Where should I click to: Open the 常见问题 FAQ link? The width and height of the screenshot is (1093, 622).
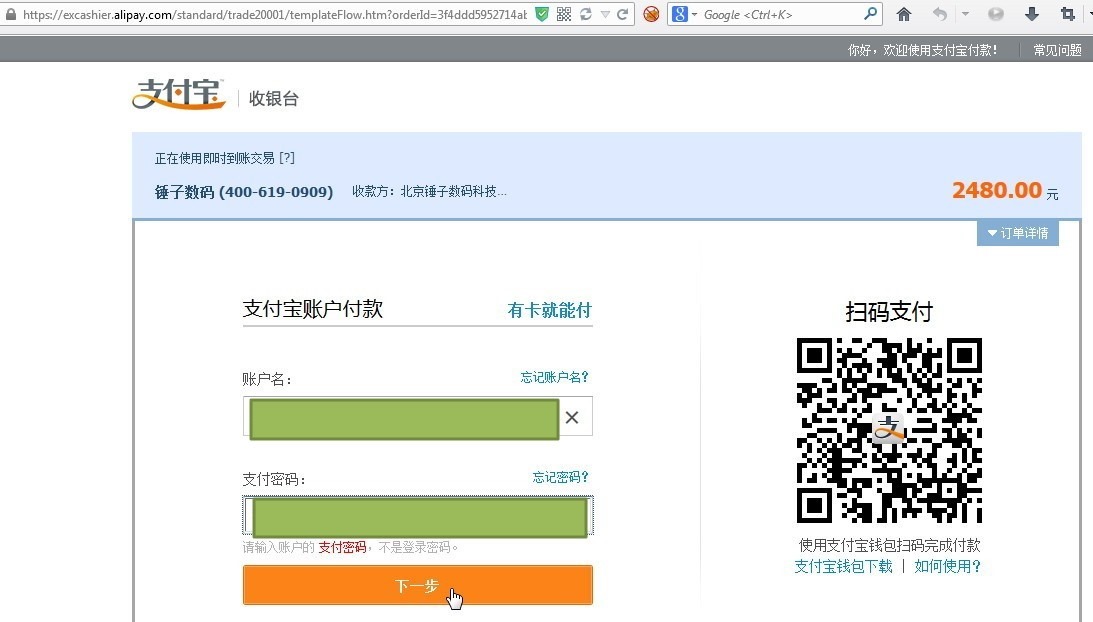coord(1057,50)
